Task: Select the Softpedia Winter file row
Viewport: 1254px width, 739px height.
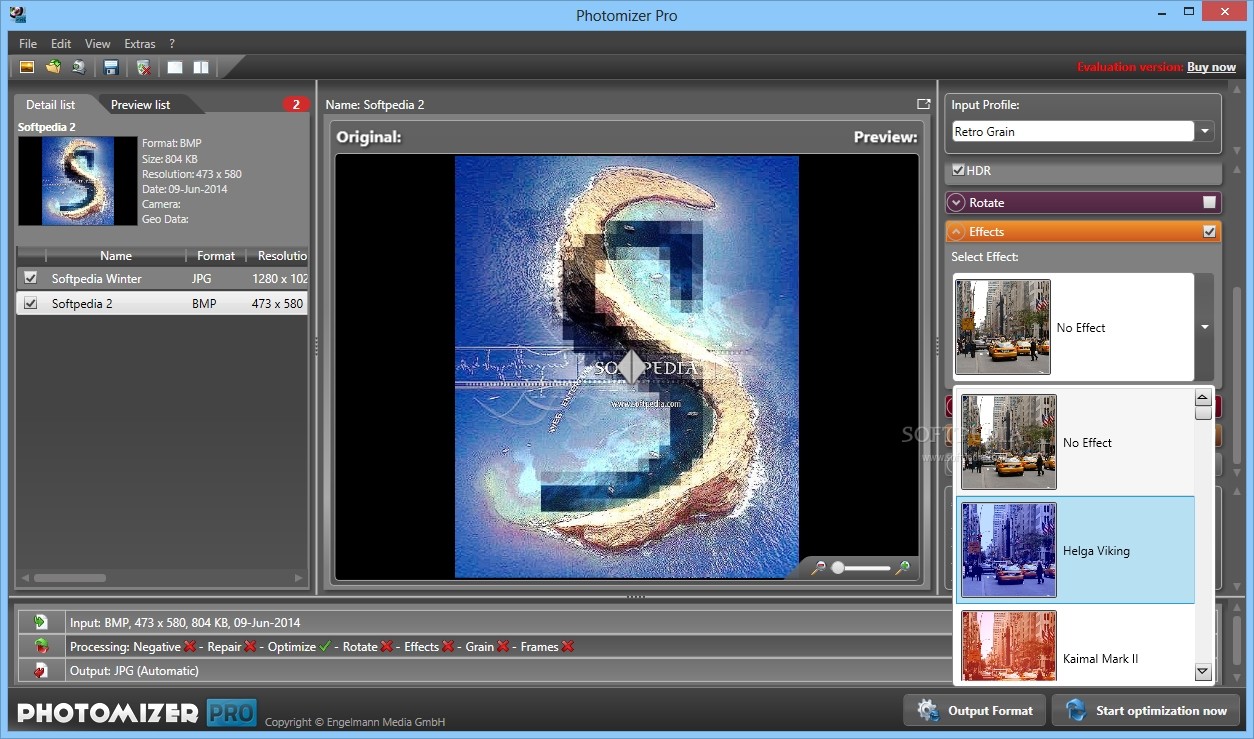Action: [x=162, y=278]
